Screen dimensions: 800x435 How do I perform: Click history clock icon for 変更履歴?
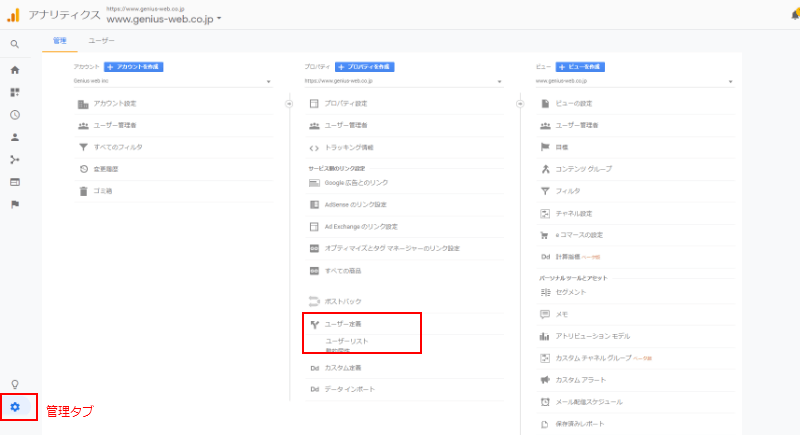(x=84, y=169)
